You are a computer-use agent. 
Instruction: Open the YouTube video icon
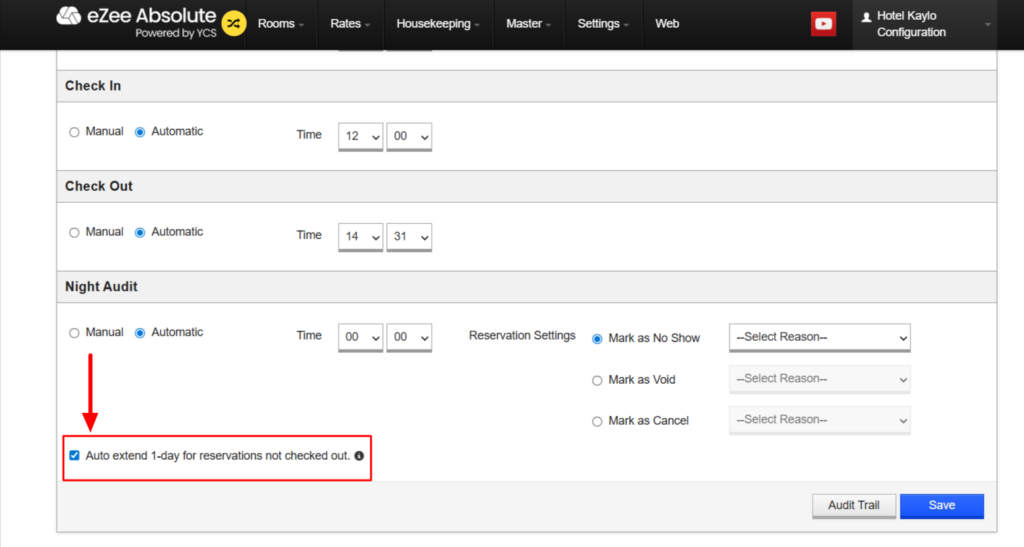823,24
